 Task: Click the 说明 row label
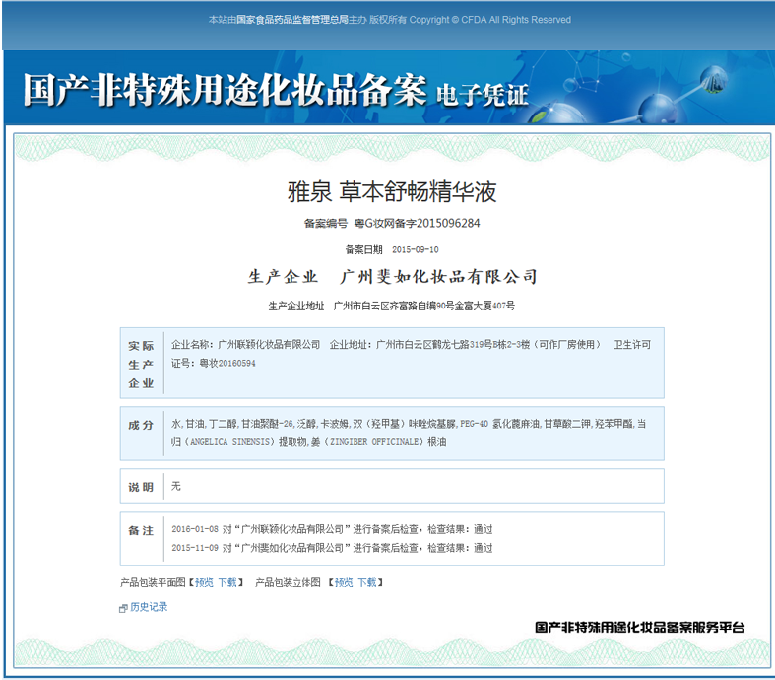141,487
